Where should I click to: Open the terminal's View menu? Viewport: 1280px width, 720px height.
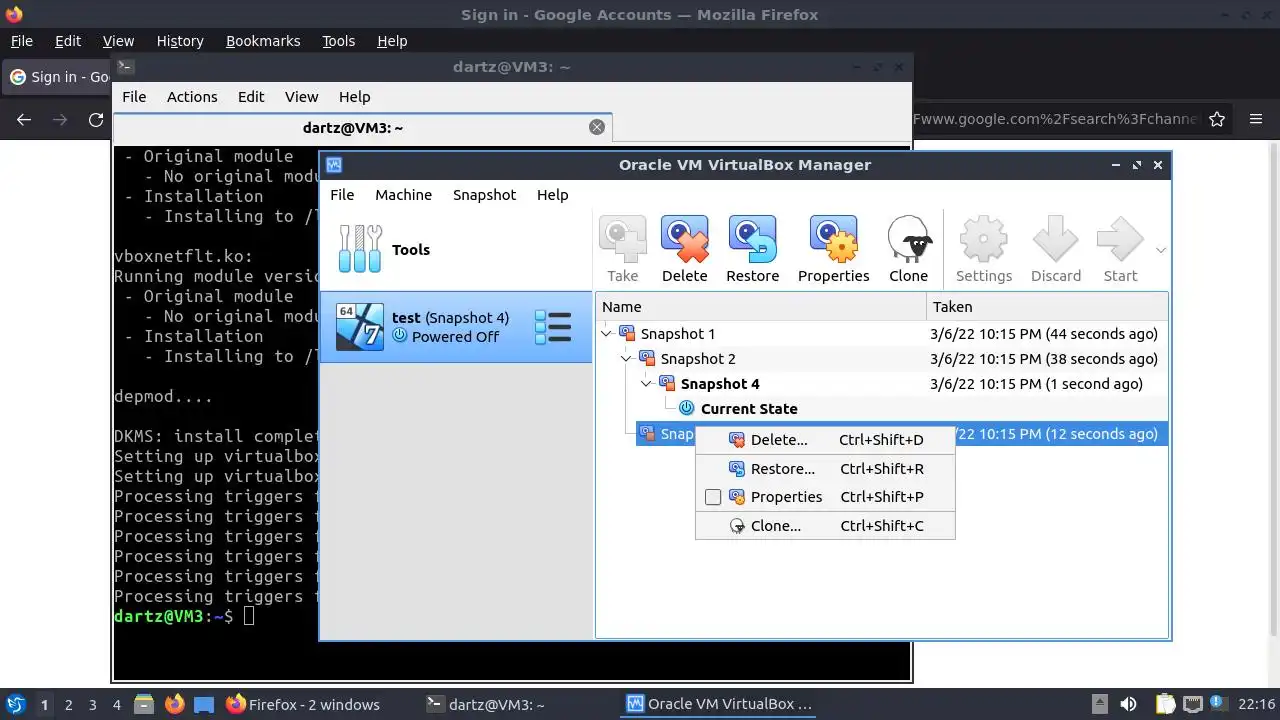click(301, 97)
